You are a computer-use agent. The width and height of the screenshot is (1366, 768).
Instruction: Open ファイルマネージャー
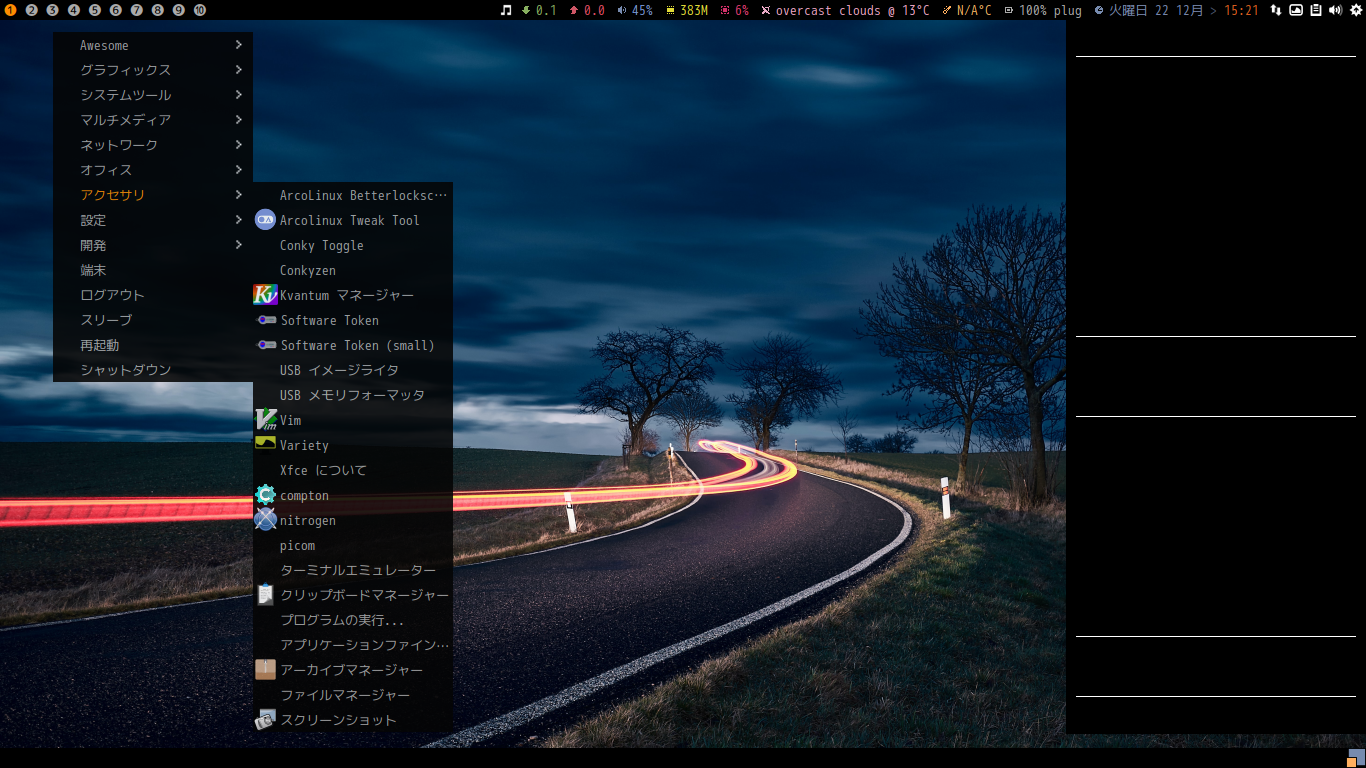click(353, 695)
